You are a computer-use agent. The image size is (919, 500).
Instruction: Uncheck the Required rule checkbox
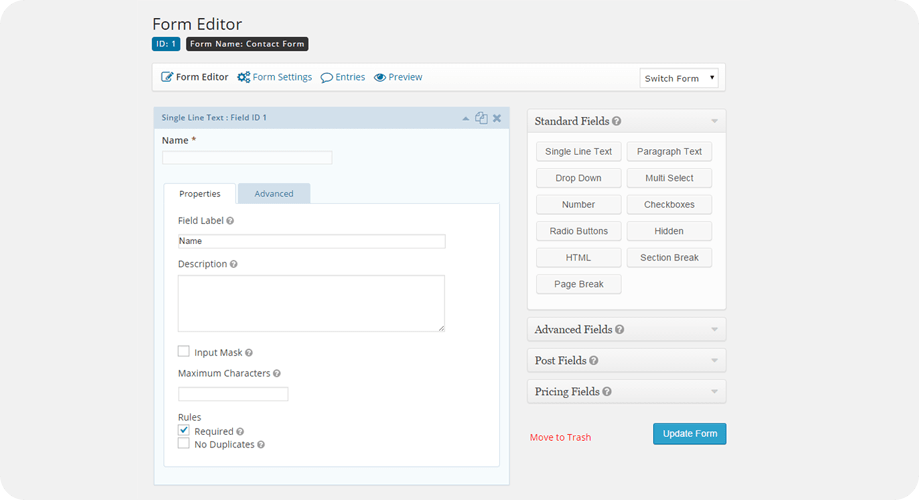pyautogui.click(x=184, y=430)
